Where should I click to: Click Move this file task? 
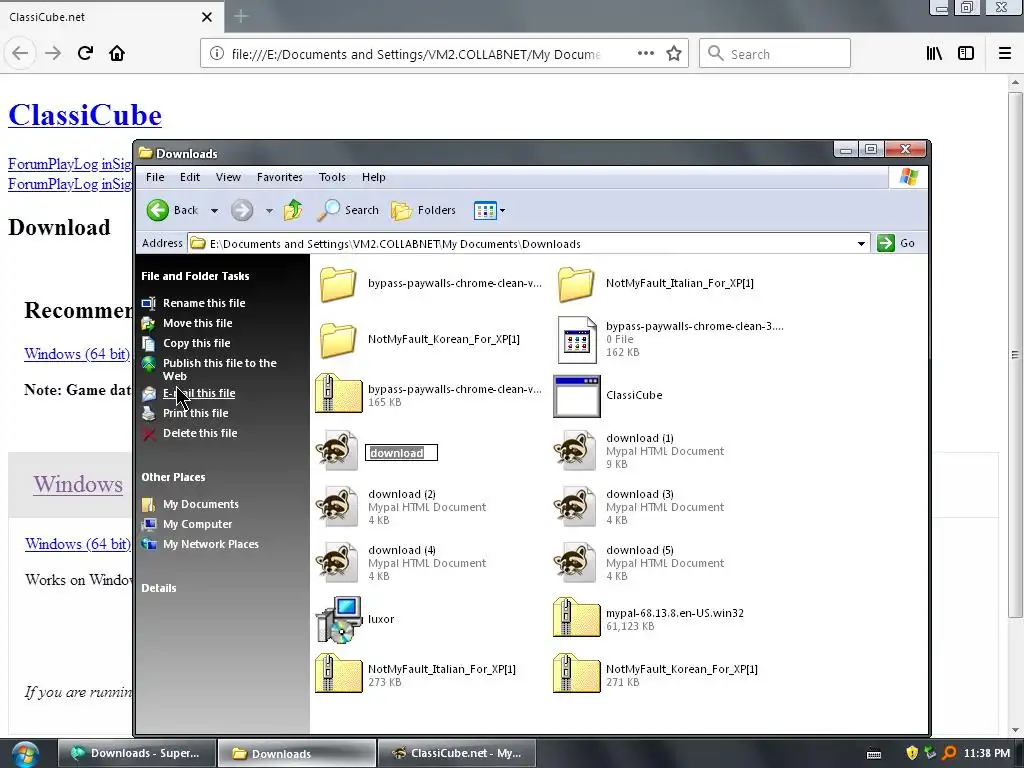(x=197, y=323)
